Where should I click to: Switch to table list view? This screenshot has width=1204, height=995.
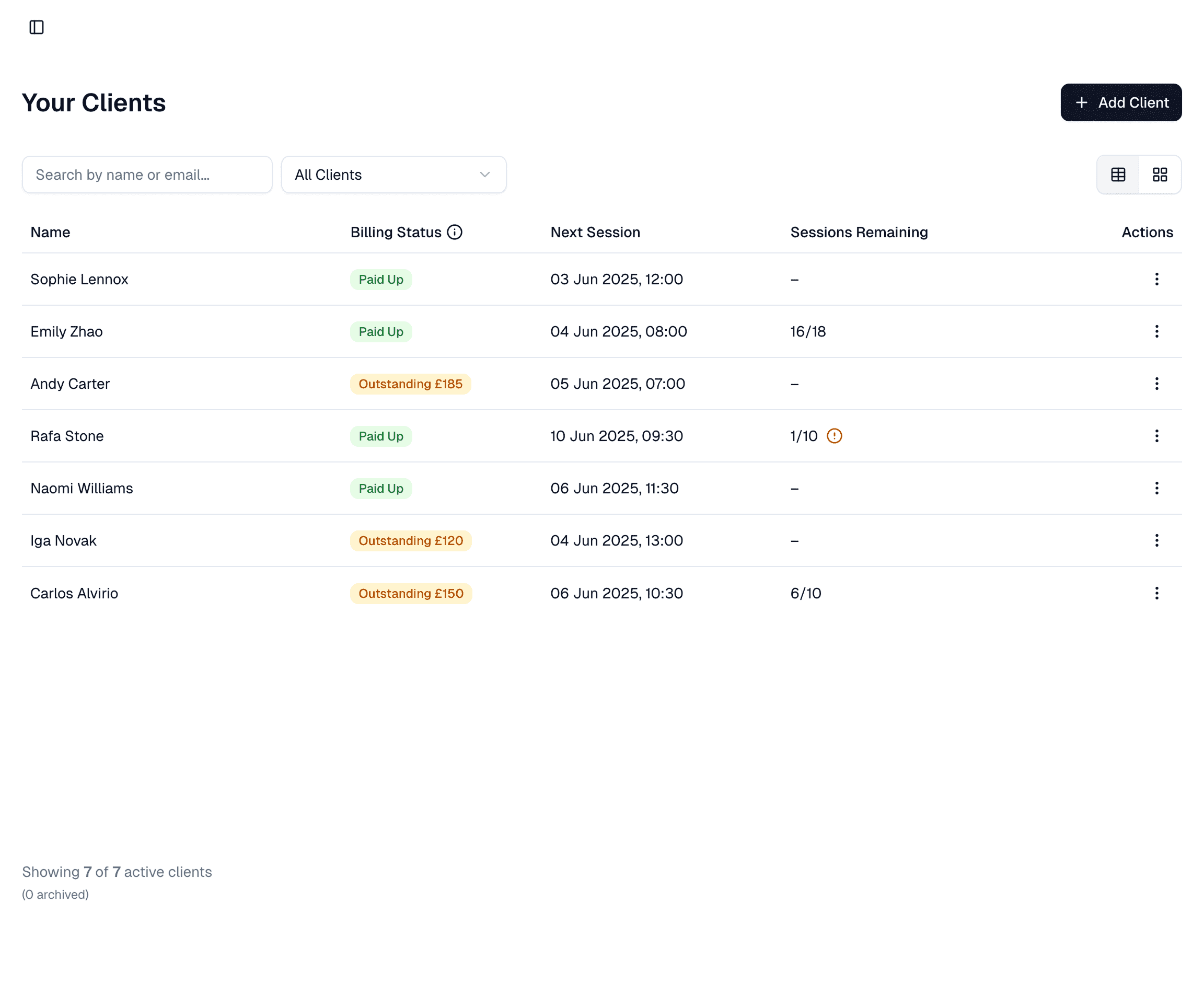tap(1117, 175)
